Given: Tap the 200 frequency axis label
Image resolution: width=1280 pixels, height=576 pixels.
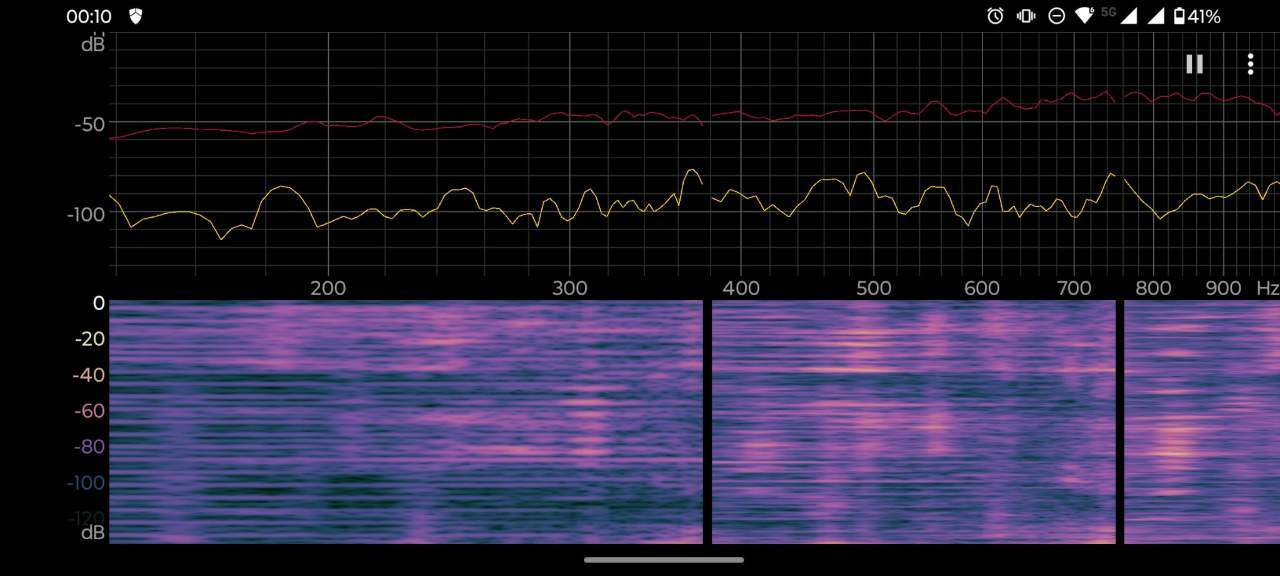Looking at the screenshot, I should [x=328, y=288].
